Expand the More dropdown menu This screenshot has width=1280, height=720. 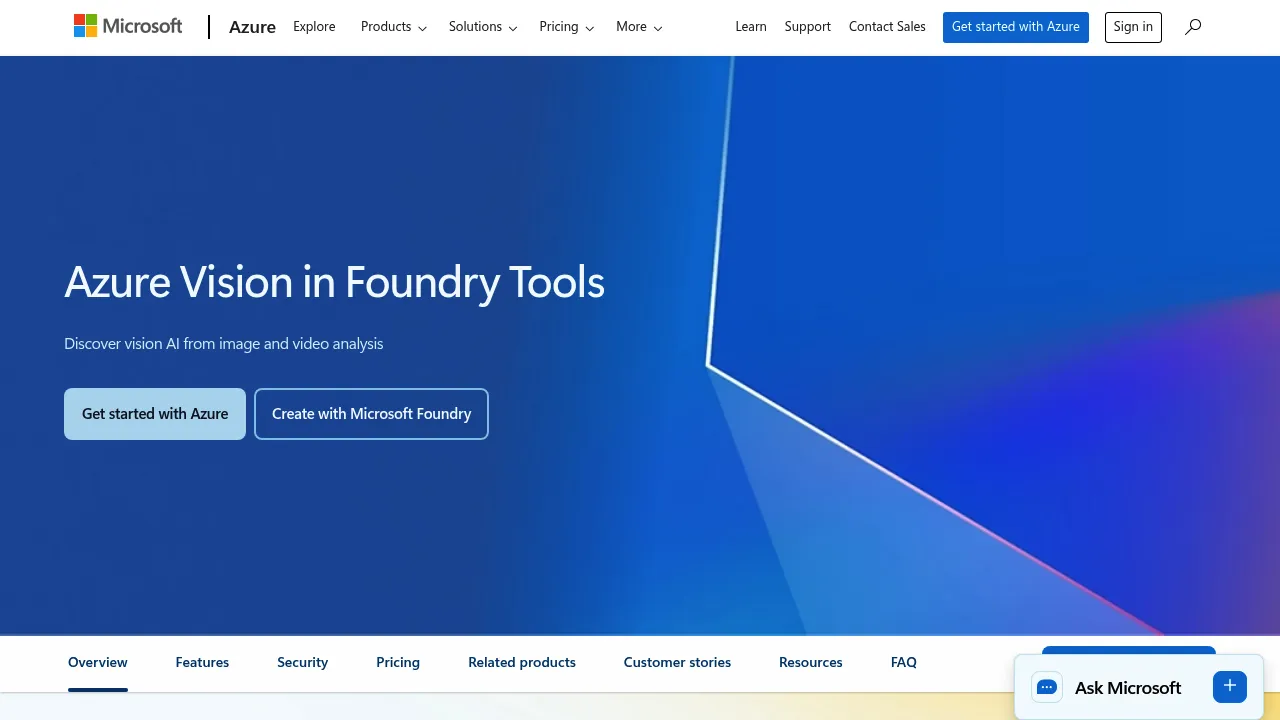coord(639,27)
